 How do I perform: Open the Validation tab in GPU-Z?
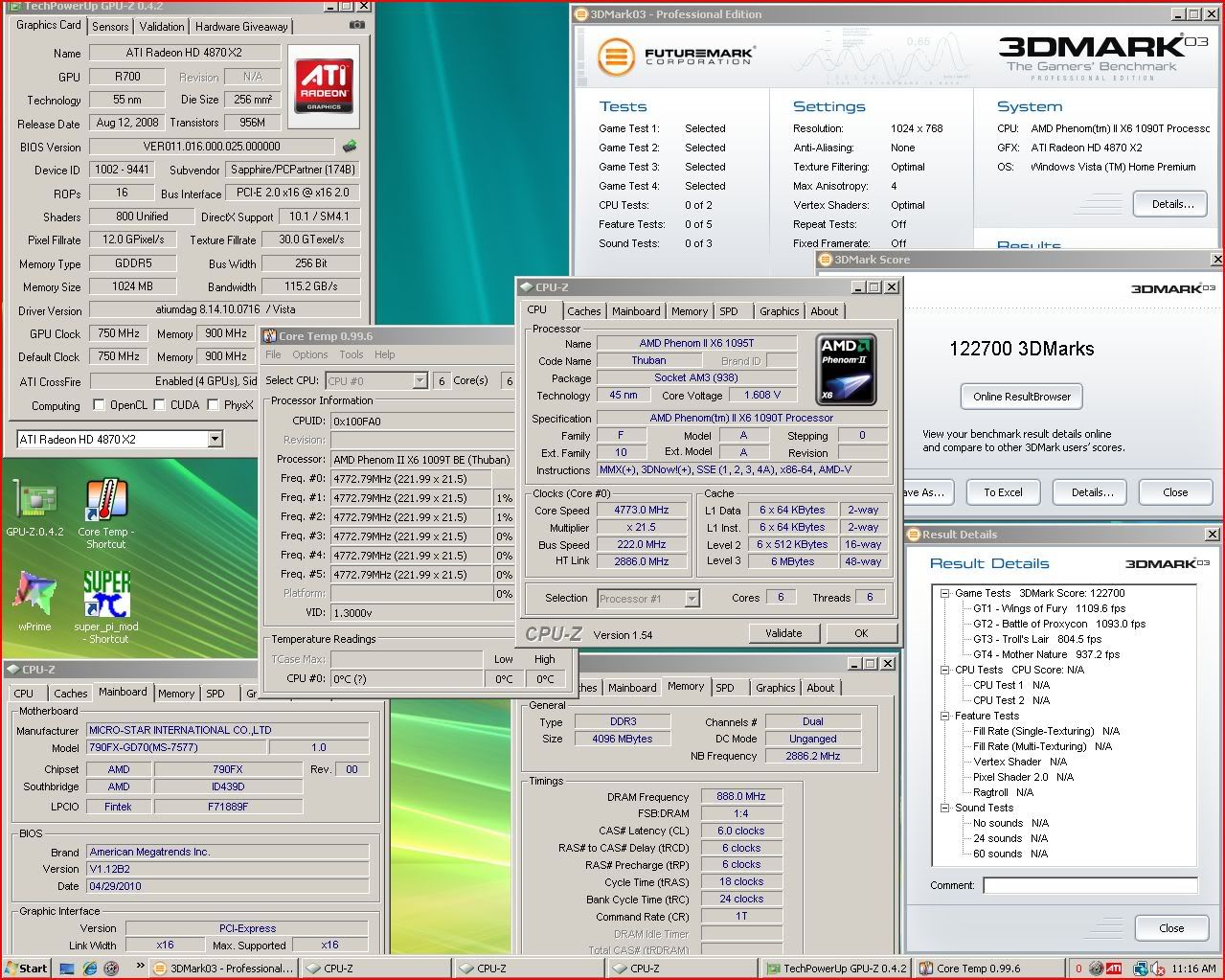pos(162,27)
